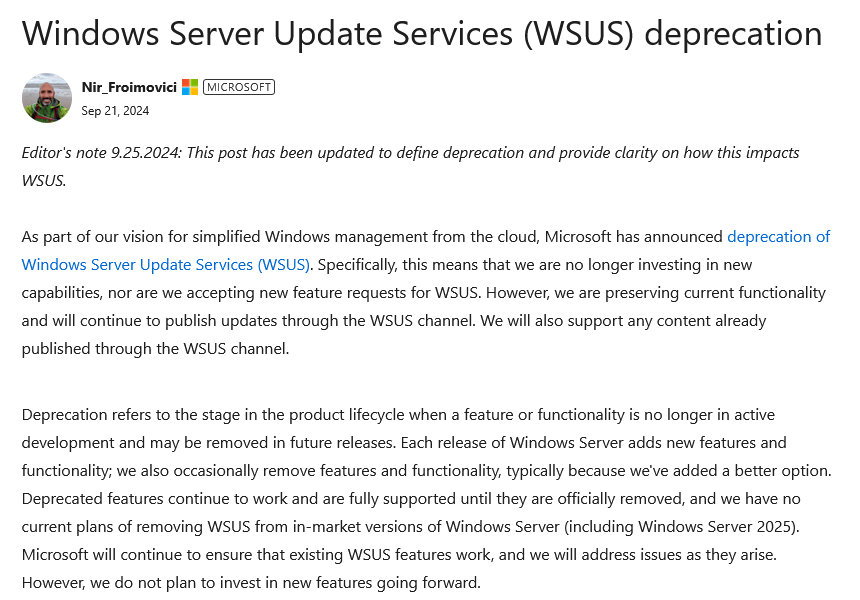
Task: Click the Microsoft four-color logo icon
Action: pos(190,87)
